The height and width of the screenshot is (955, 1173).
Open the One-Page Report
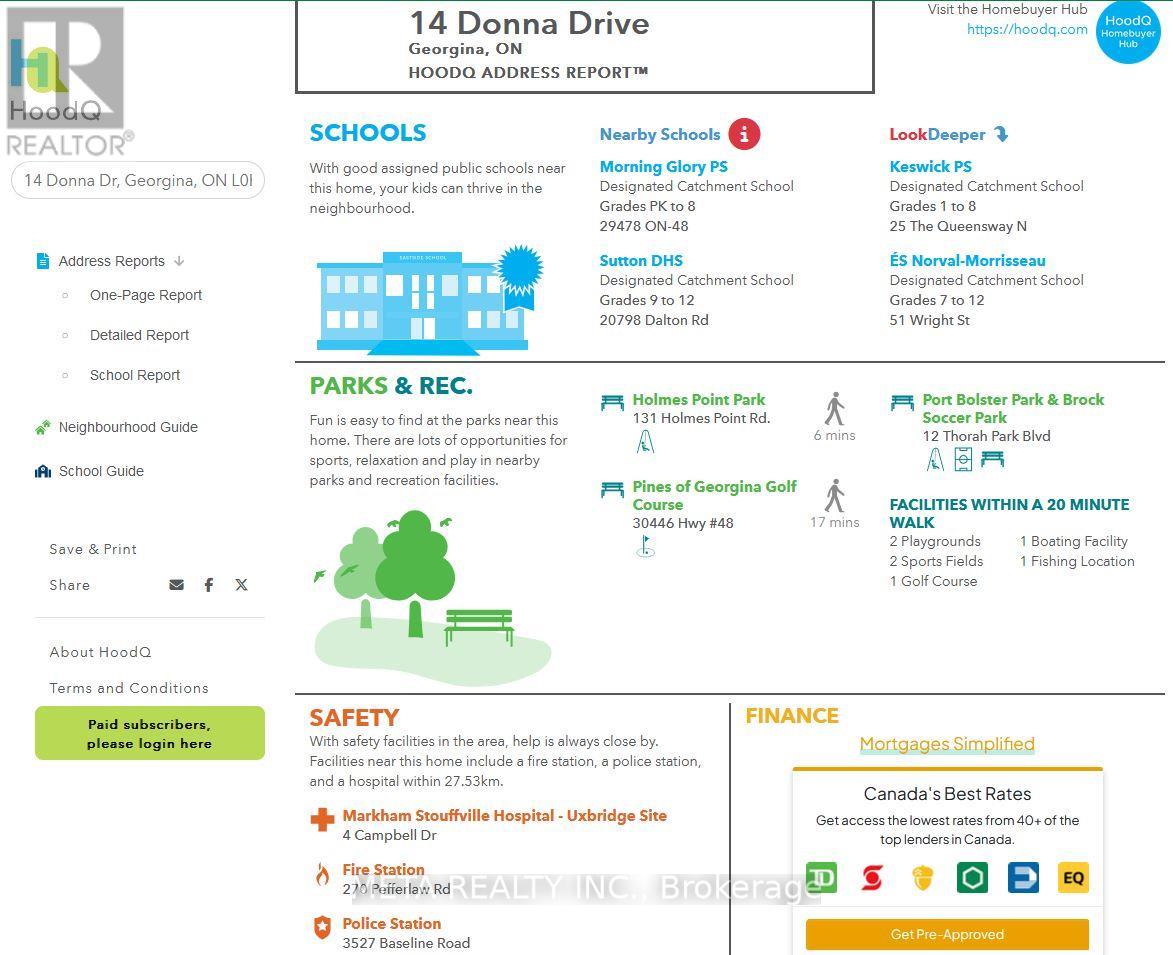pos(146,295)
